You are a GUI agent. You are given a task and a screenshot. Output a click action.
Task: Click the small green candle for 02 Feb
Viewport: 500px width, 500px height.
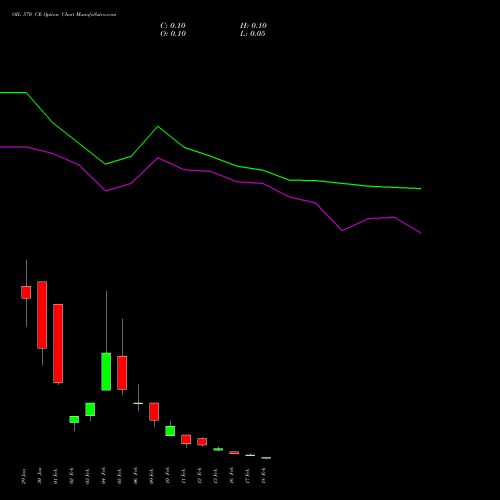[x=74, y=419]
